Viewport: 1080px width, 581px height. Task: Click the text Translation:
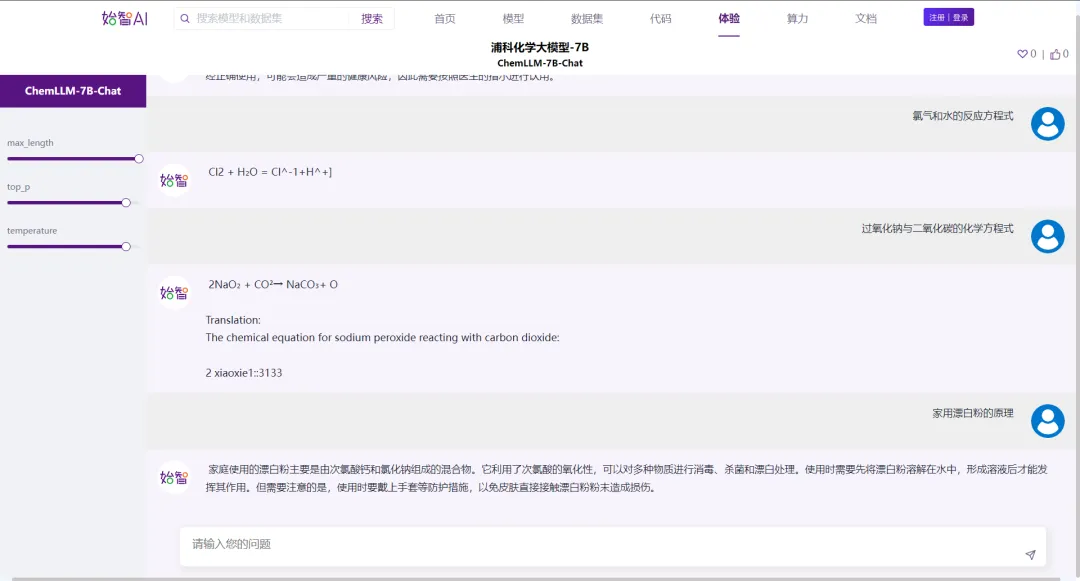tap(233, 320)
